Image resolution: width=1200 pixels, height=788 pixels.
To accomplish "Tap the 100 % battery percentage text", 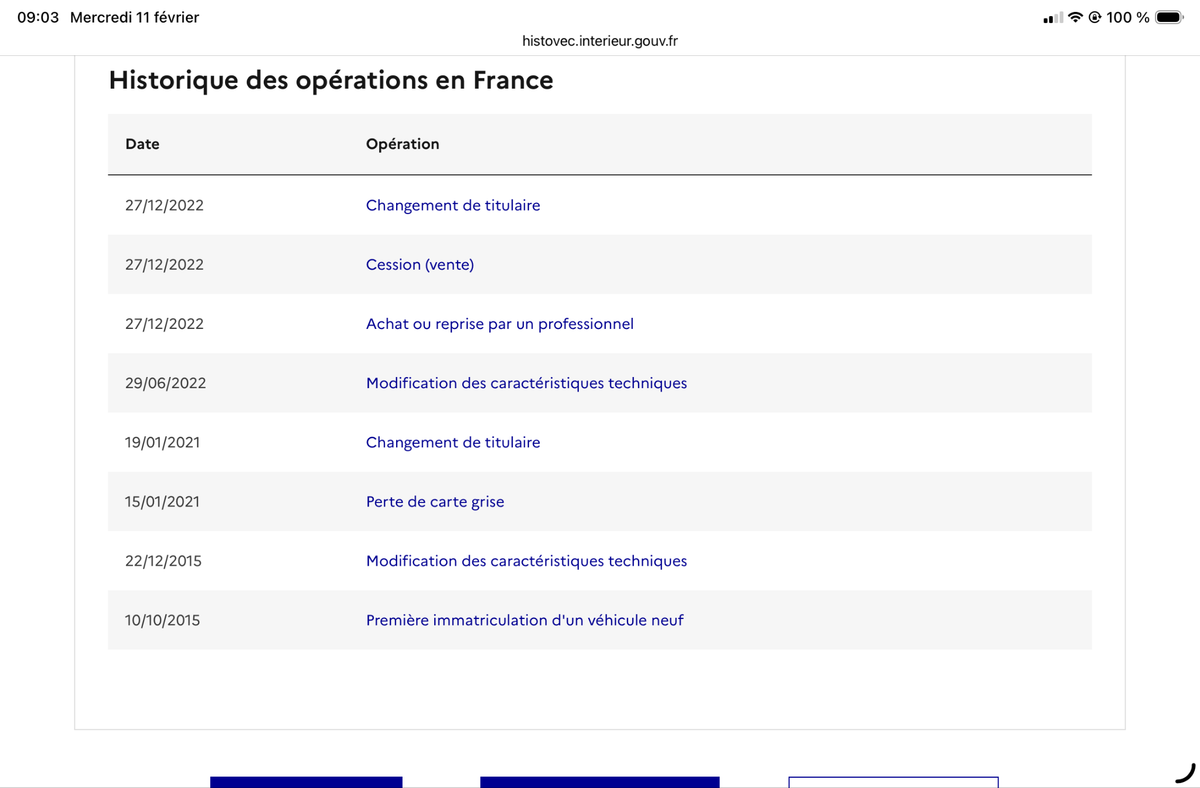I will (x=1128, y=17).
